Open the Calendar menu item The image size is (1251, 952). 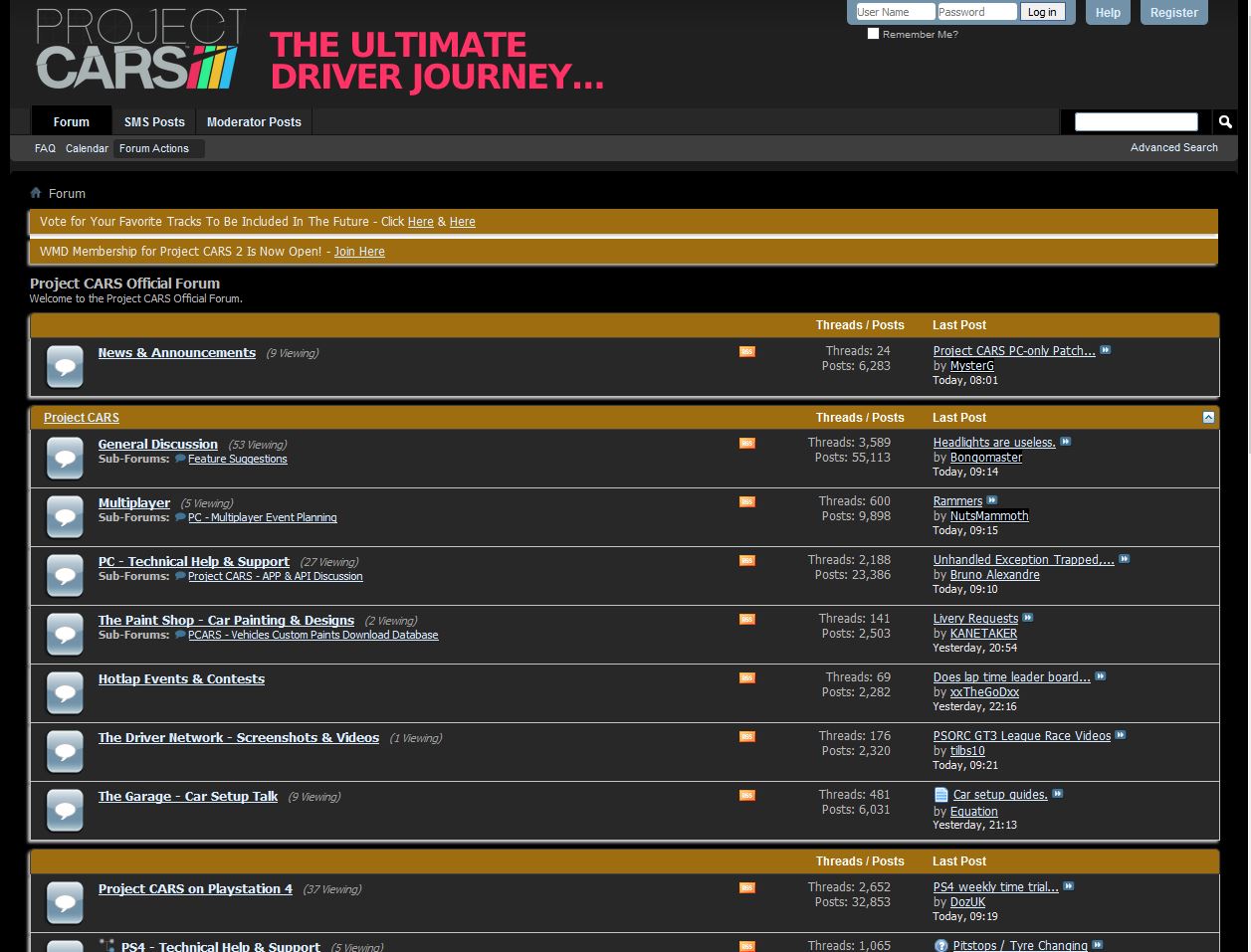pyautogui.click(x=87, y=148)
